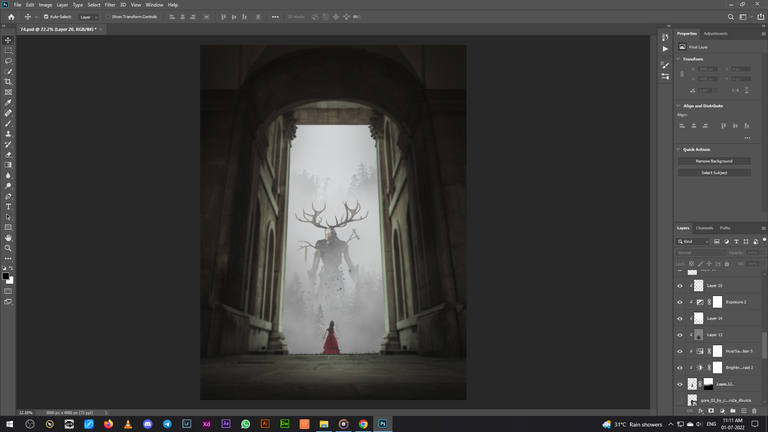Select the Brush tool
768x432 pixels.
point(8,123)
